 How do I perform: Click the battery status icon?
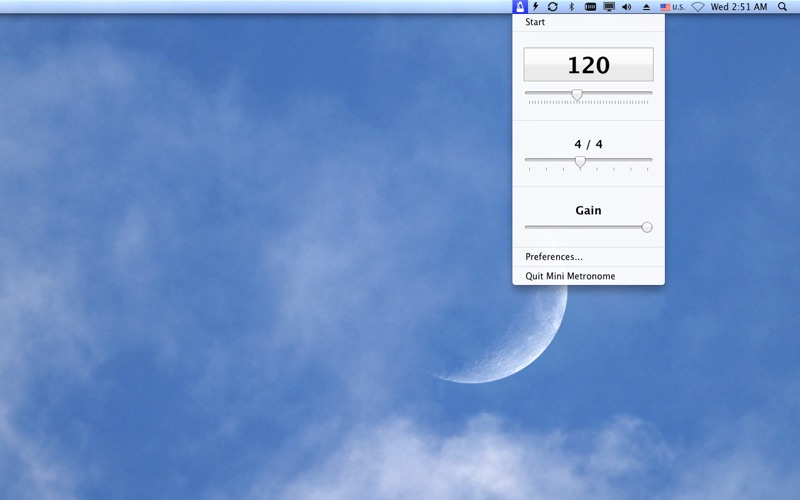[x=590, y=7]
